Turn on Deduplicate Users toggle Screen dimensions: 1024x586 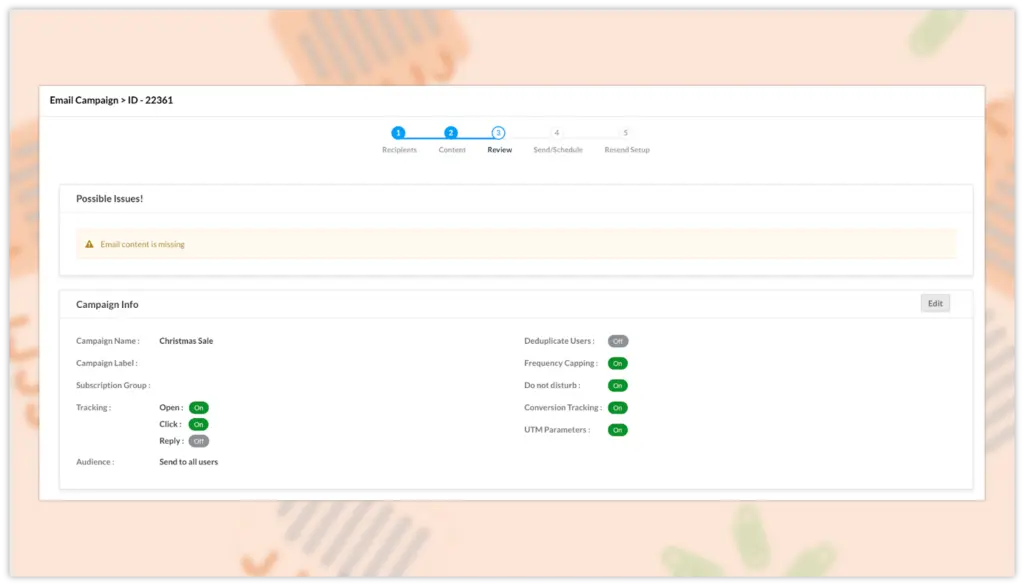618,341
